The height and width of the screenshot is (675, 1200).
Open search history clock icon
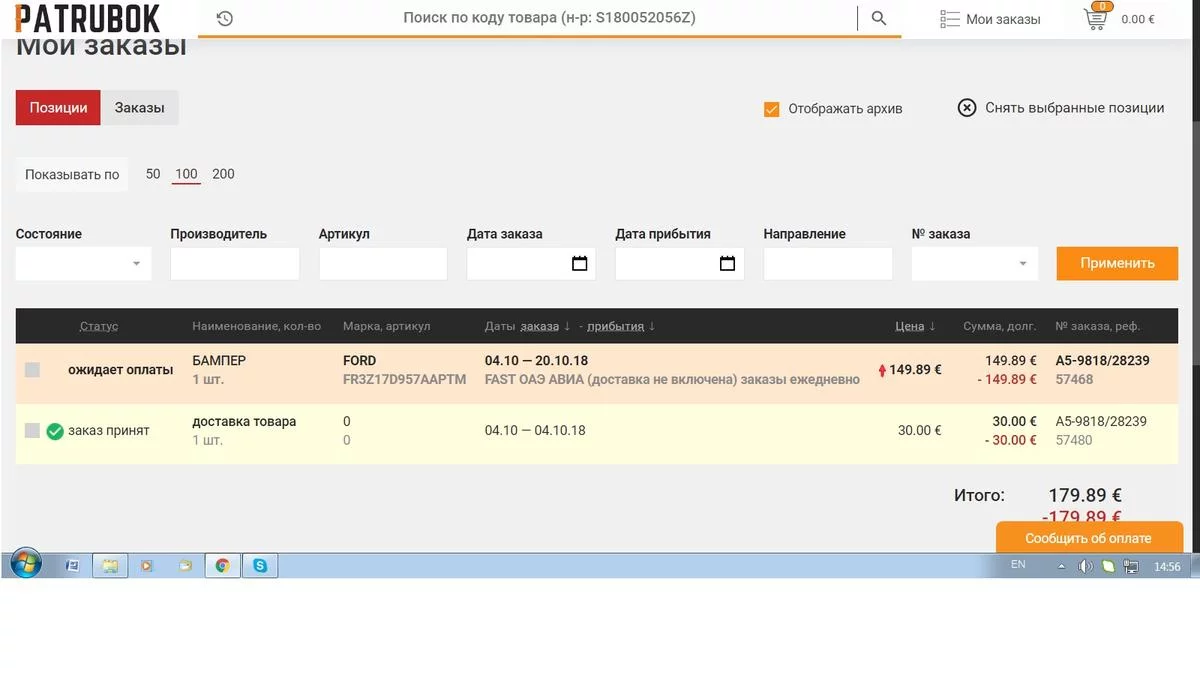coord(225,18)
